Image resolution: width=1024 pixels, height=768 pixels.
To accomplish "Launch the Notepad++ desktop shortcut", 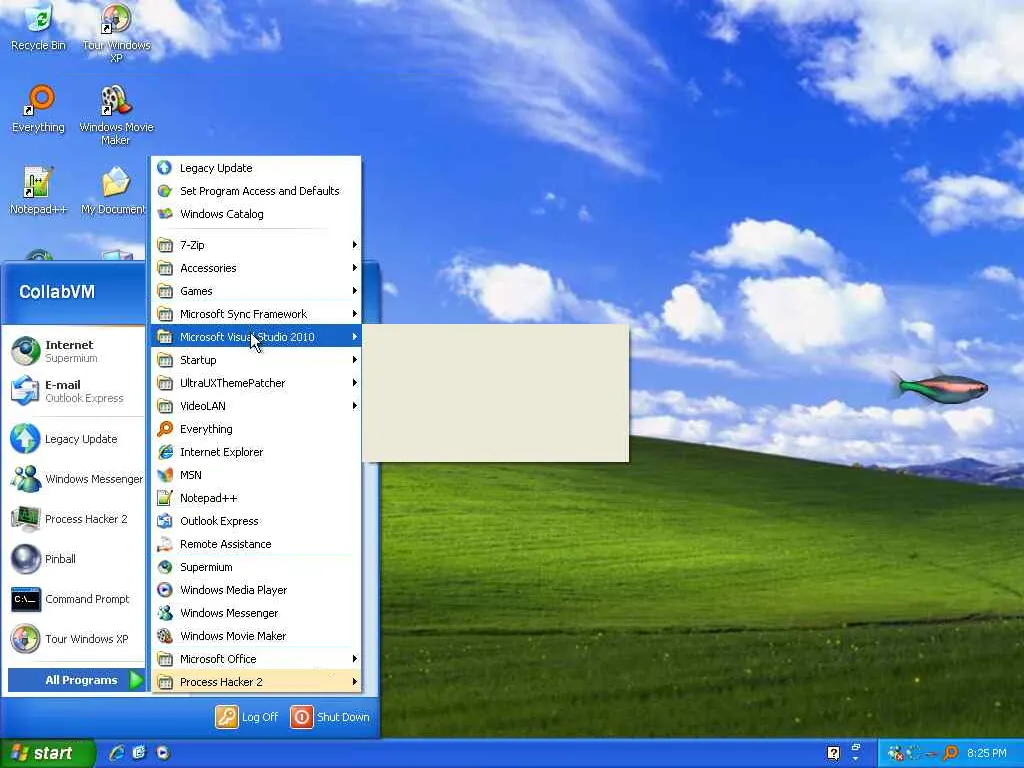I will (38, 191).
